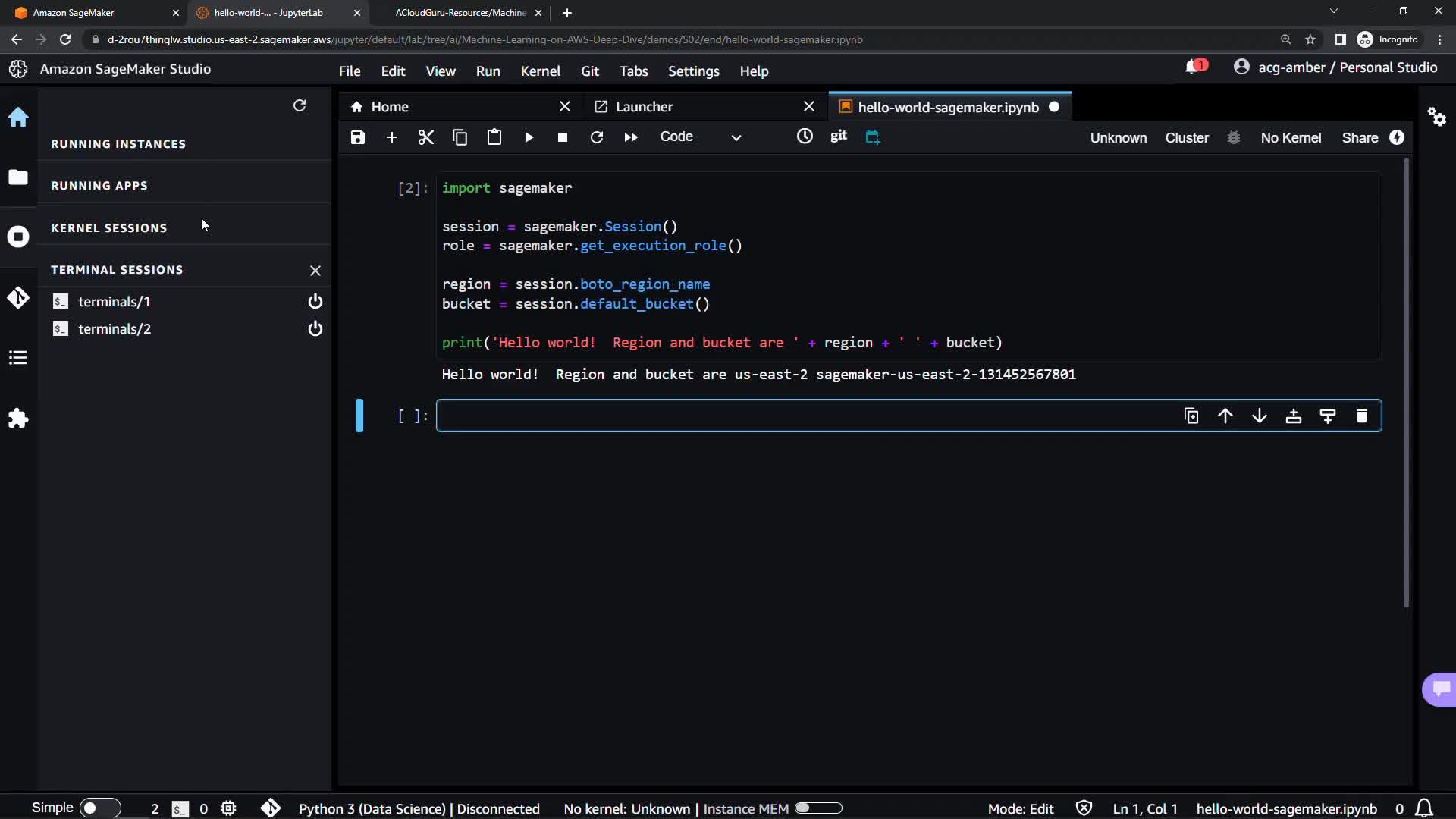Expand the Kernel Sessions section
The width and height of the screenshot is (1456, 819).
(x=109, y=228)
